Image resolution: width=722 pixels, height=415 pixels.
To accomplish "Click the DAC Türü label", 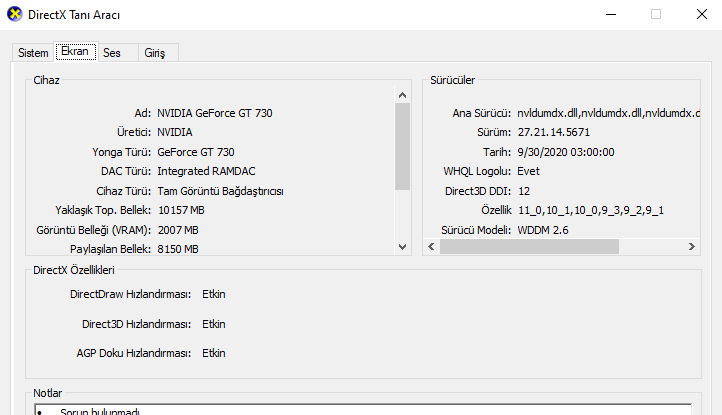I will pyautogui.click(x=126, y=171).
